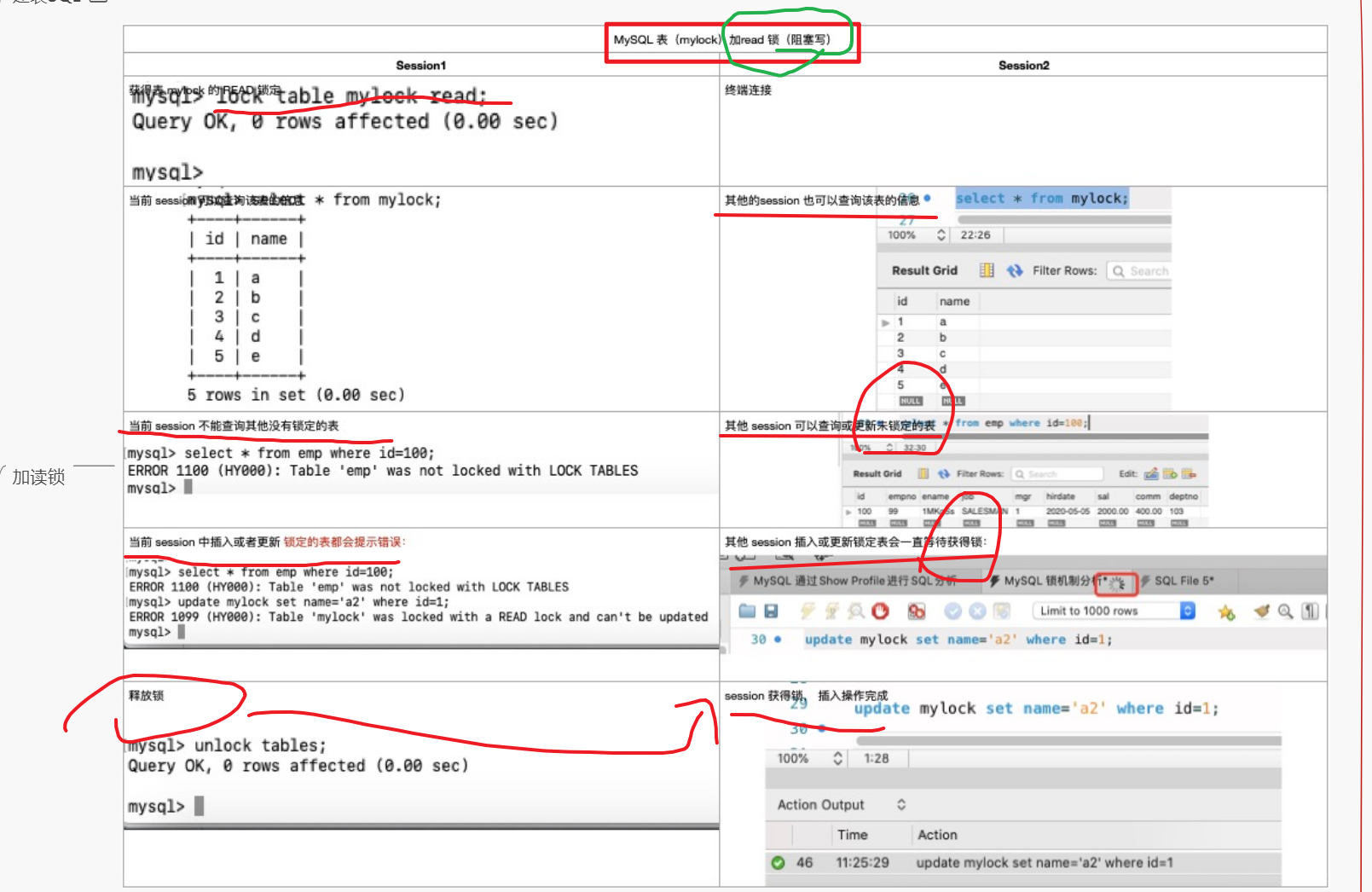Screen dimensions: 1372x892
Task: Open the Limit to 1000 rows dropdown
Action: click(1114, 611)
